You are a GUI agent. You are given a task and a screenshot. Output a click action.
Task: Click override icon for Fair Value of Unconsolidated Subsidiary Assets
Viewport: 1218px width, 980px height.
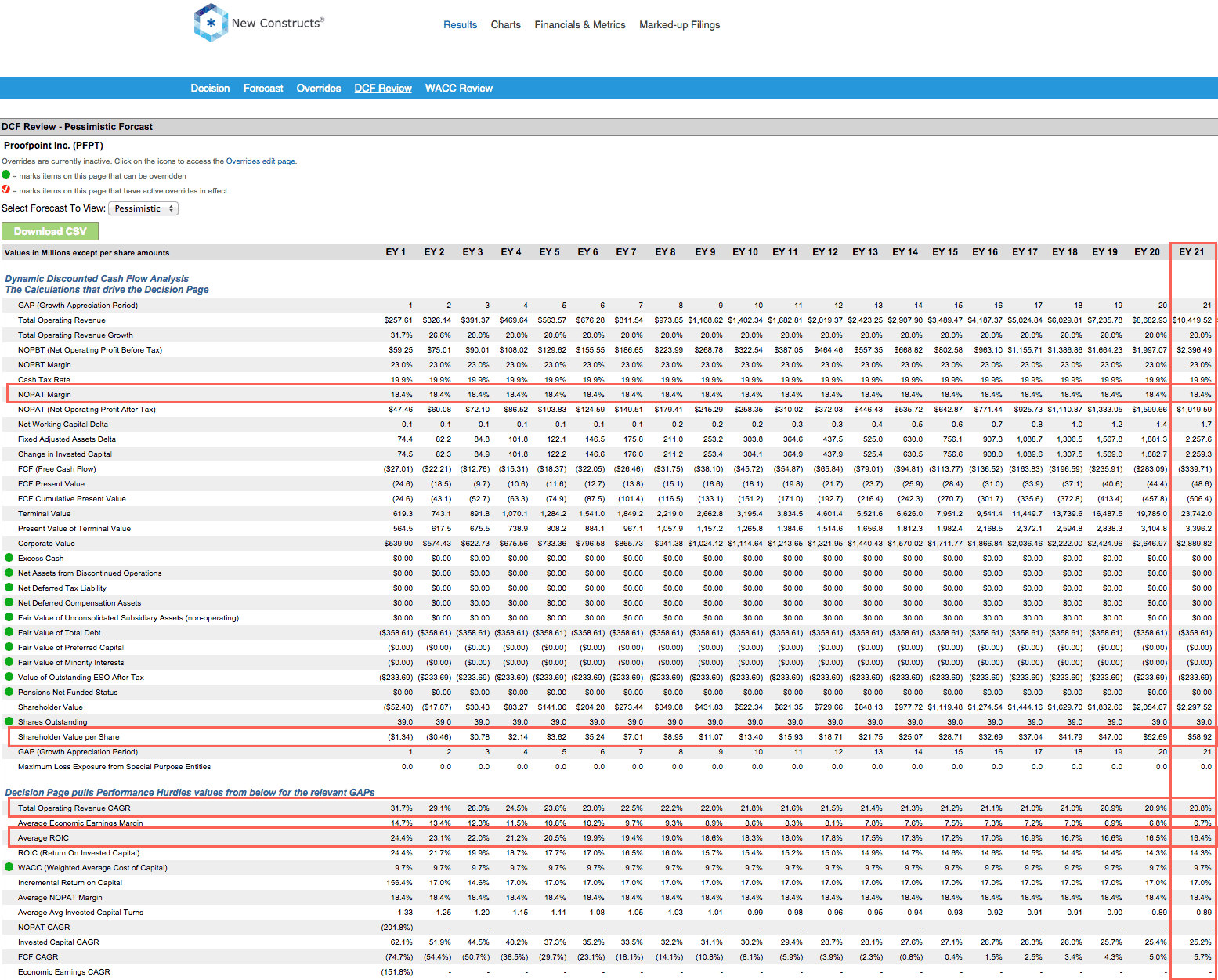(x=9, y=617)
